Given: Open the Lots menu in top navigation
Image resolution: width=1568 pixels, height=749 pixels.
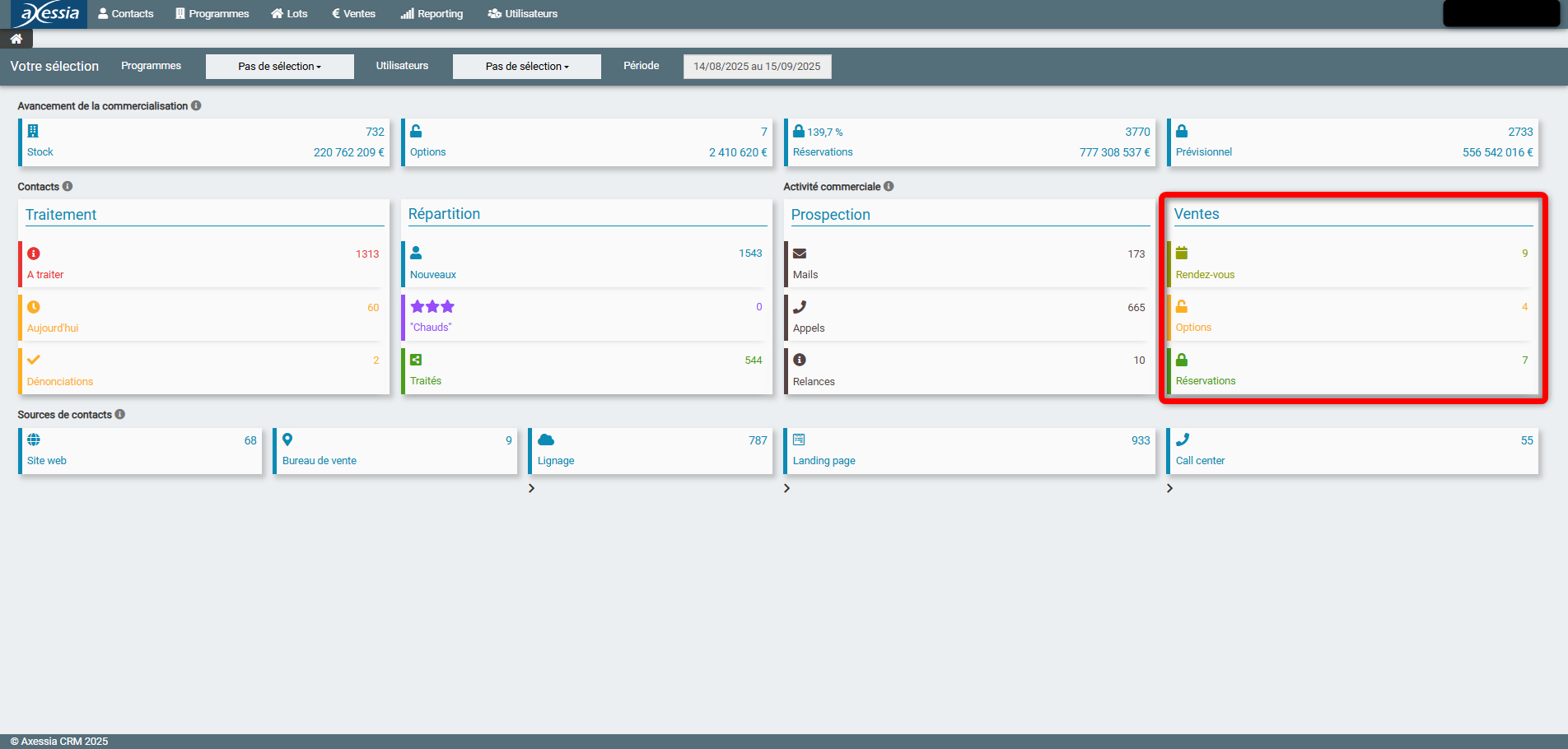Looking at the screenshot, I should pos(290,14).
